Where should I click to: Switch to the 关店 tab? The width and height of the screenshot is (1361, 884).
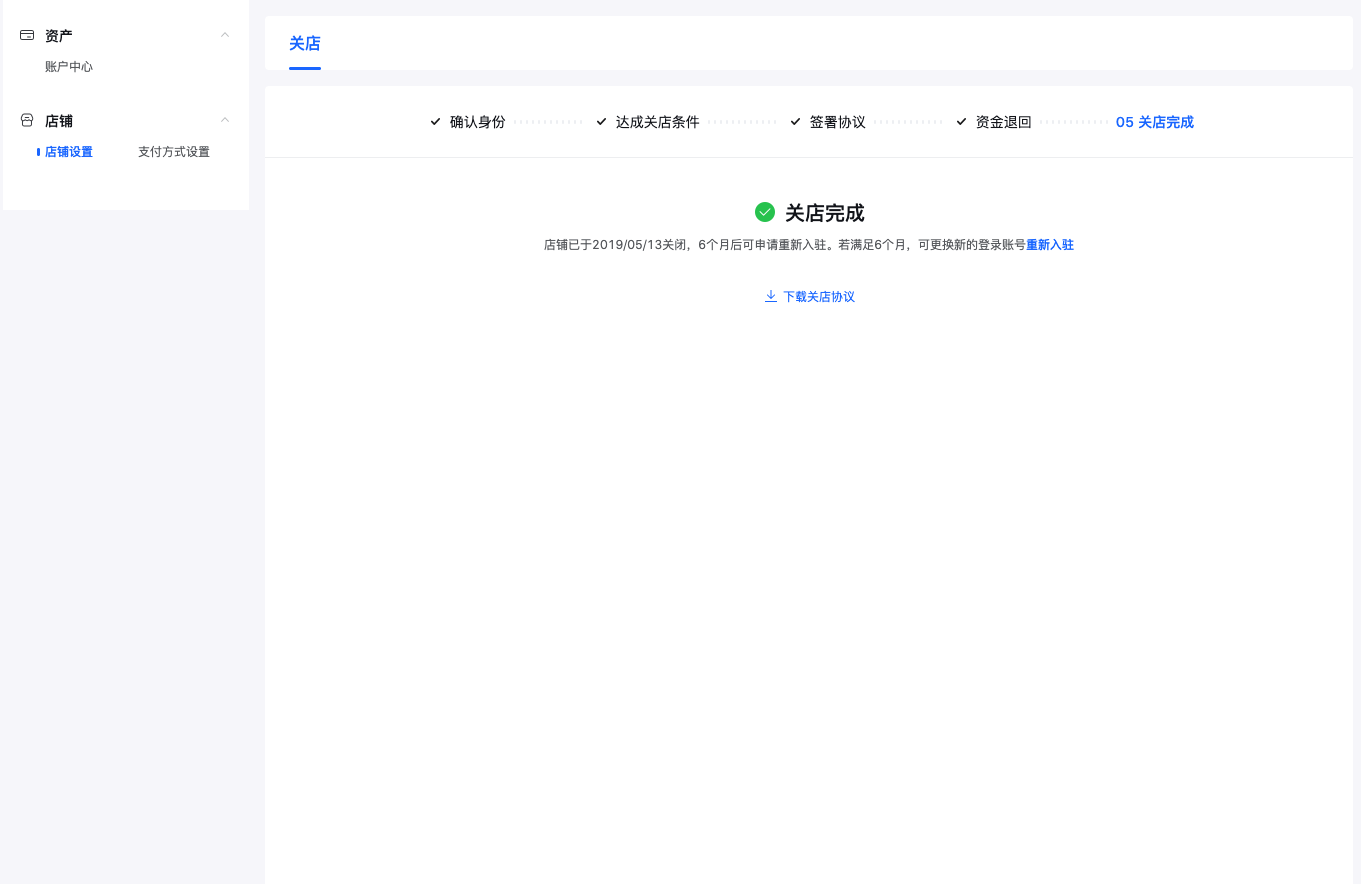tap(305, 44)
